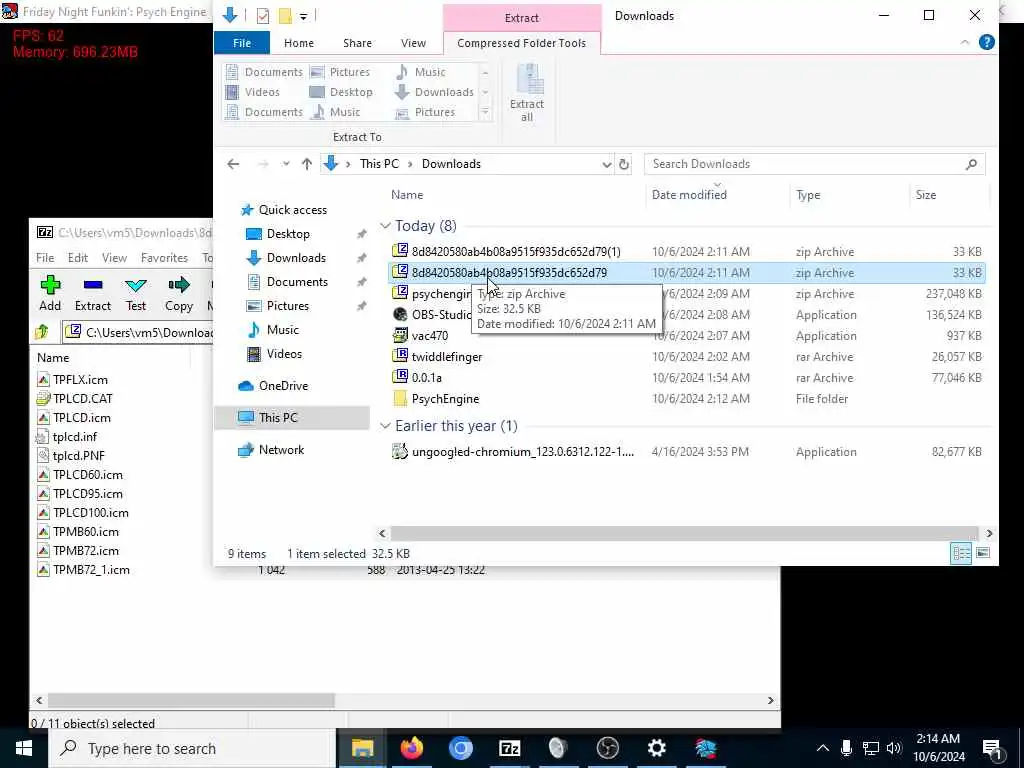1024x768 pixels.
Task: Open Settings gear on the taskbar
Action: tap(656, 748)
